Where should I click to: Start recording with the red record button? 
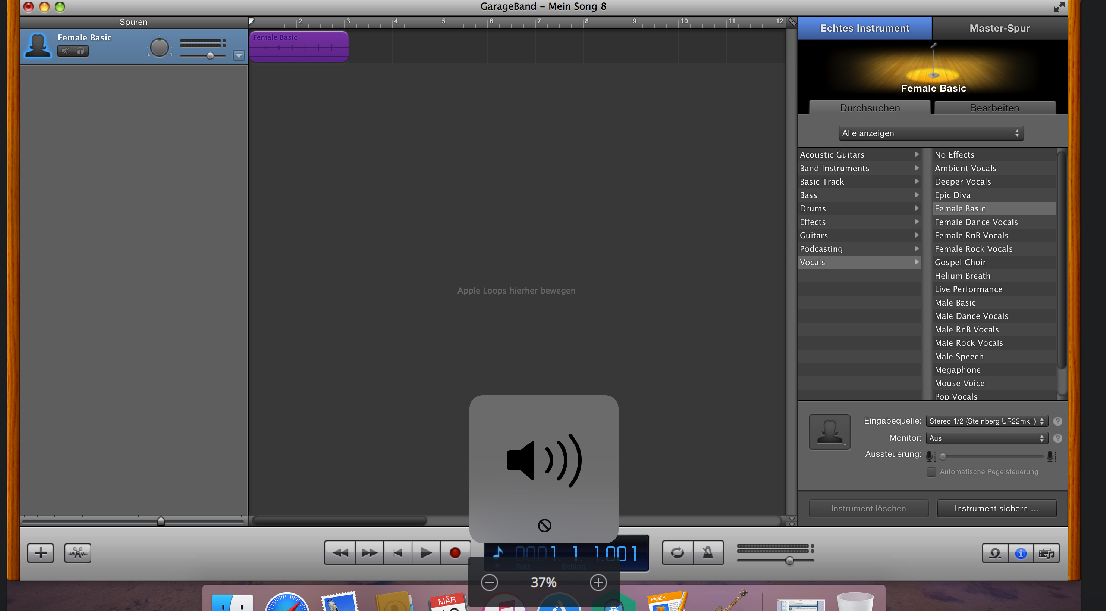pos(455,552)
